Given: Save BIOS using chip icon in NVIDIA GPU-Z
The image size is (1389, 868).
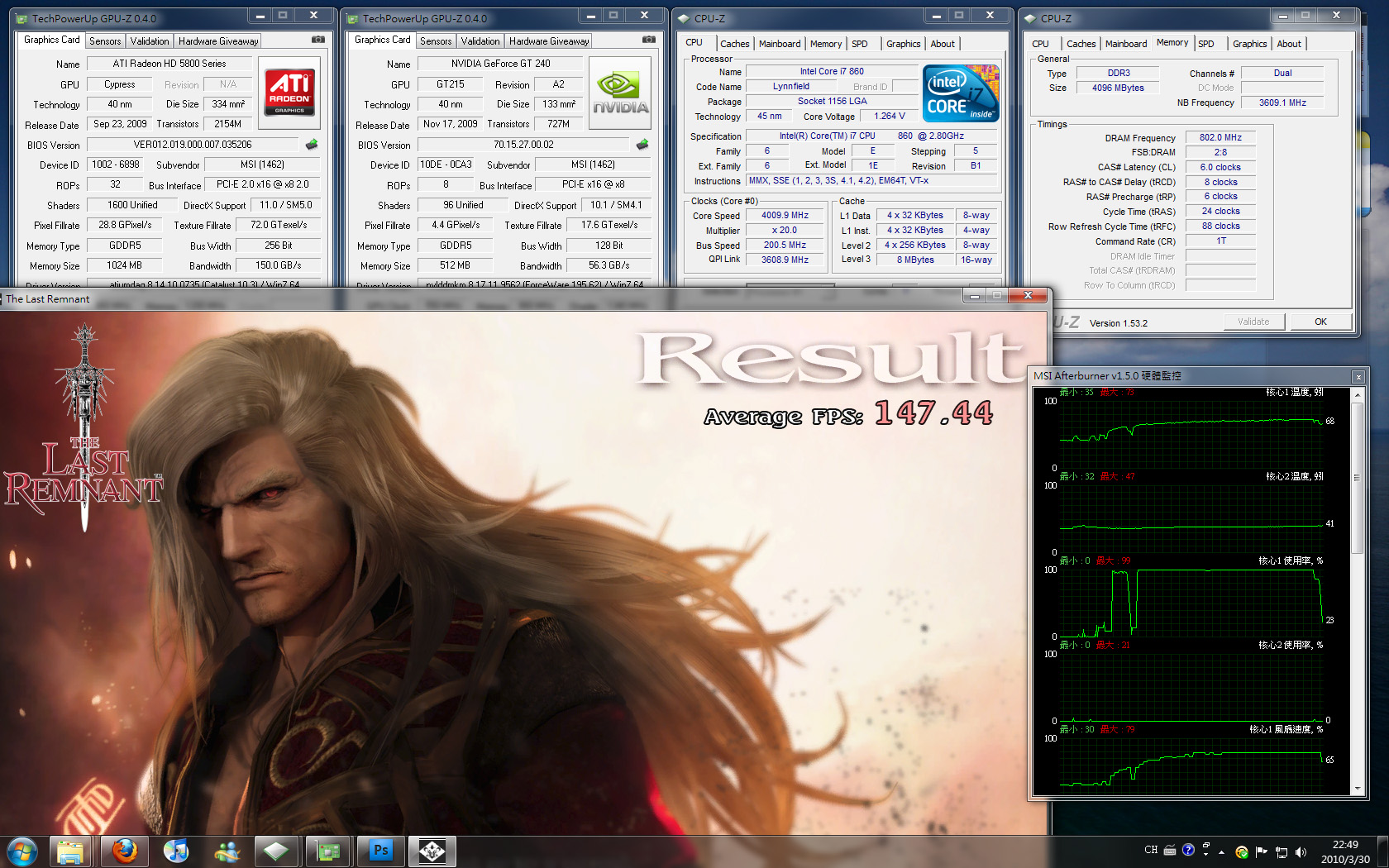Looking at the screenshot, I should click(642, 145).
